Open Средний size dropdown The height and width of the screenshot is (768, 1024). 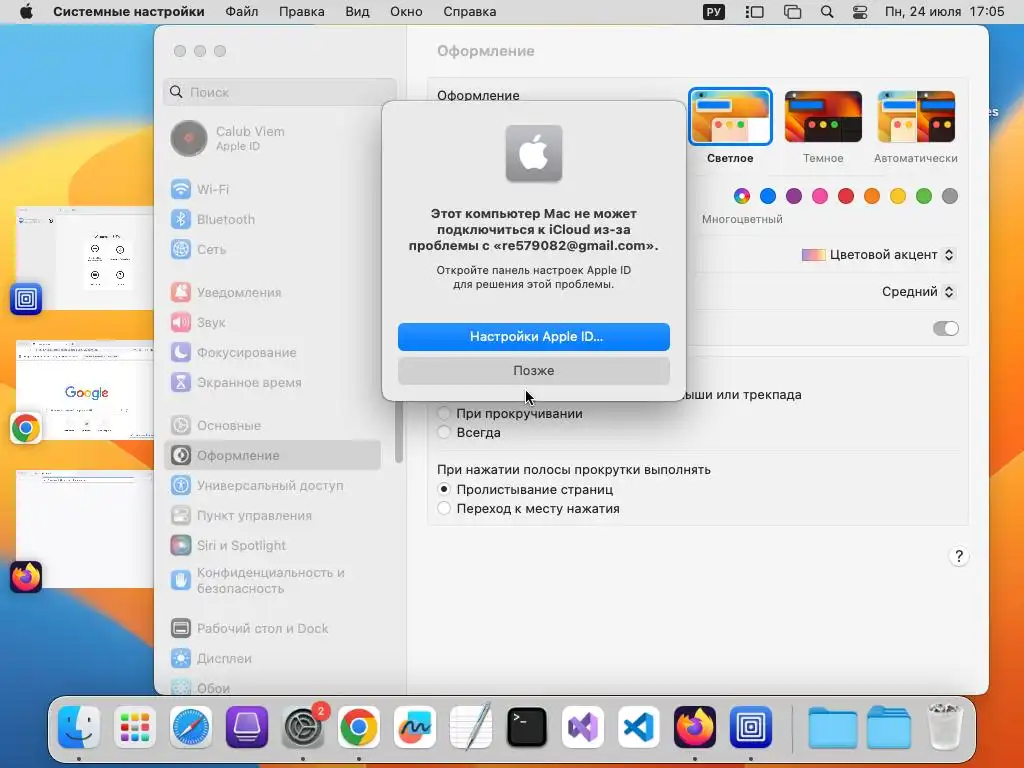[918, 291]
